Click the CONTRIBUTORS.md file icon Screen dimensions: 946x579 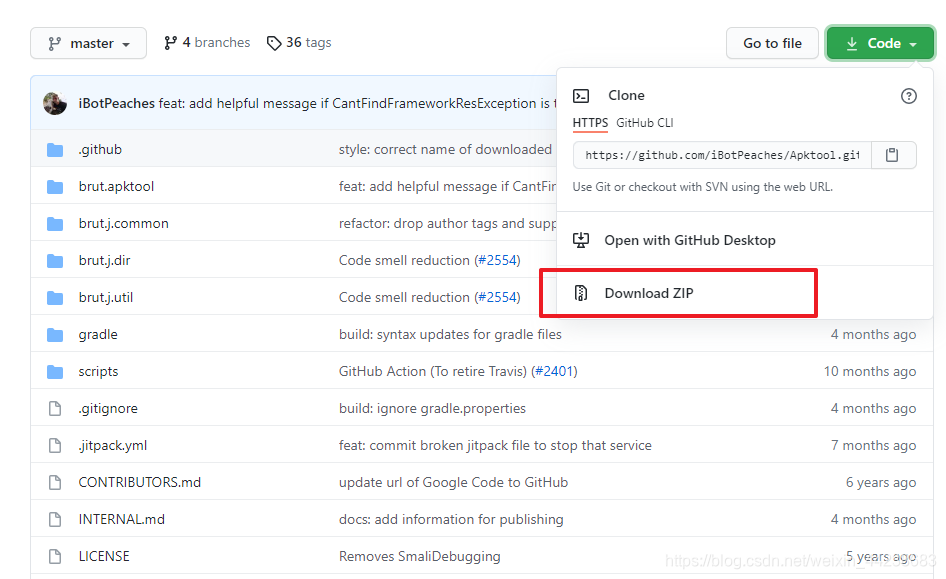point(55,482)
